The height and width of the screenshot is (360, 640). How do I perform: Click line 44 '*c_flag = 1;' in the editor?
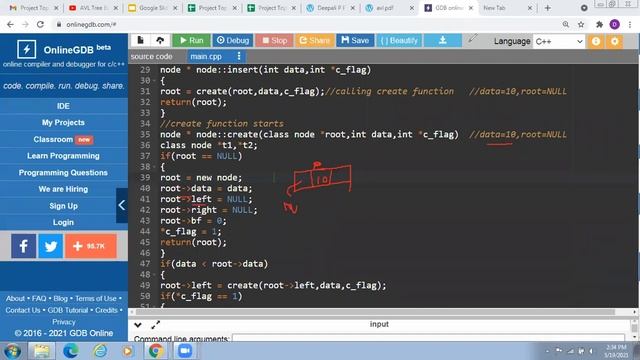[x=191, y=231]
